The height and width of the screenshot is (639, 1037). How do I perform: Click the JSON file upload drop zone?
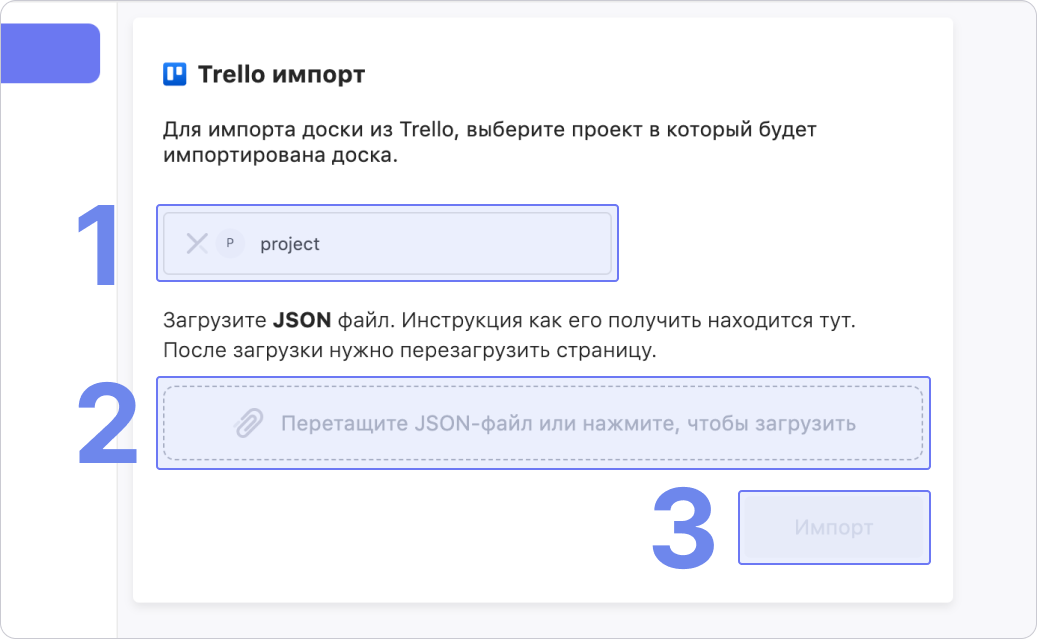[x=543, y=423]
